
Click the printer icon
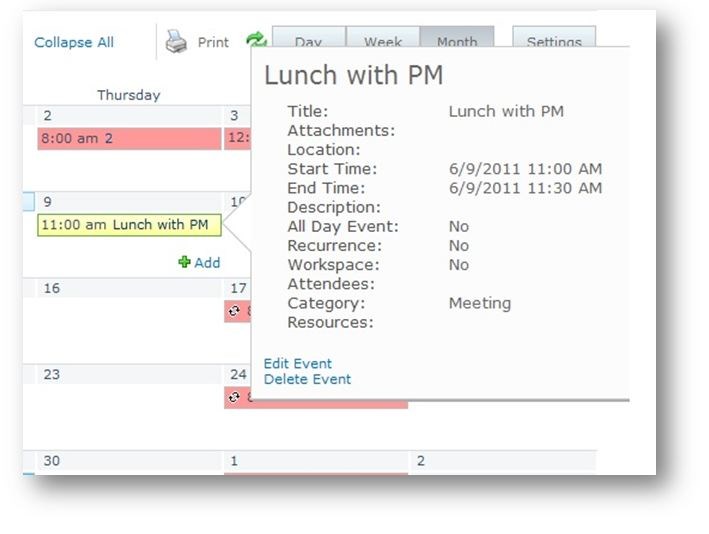176,42
